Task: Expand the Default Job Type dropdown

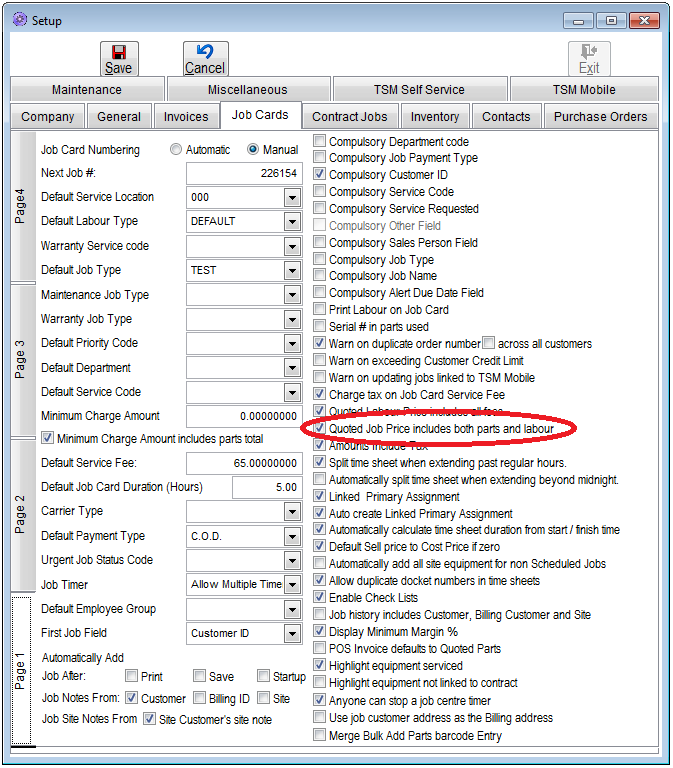Action: 292,270
